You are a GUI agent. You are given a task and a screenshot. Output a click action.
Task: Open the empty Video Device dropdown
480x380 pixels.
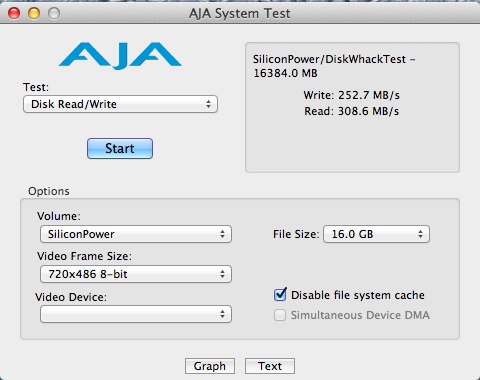click(136, 314)
